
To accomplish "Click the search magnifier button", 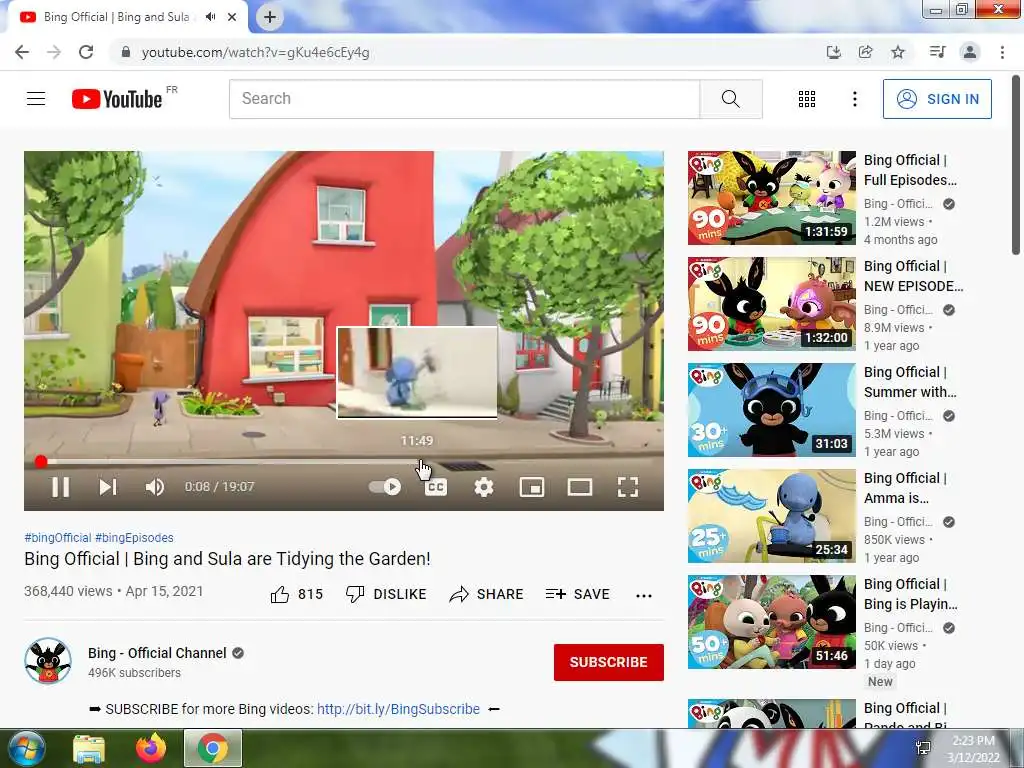I will (x=731, y=99).
